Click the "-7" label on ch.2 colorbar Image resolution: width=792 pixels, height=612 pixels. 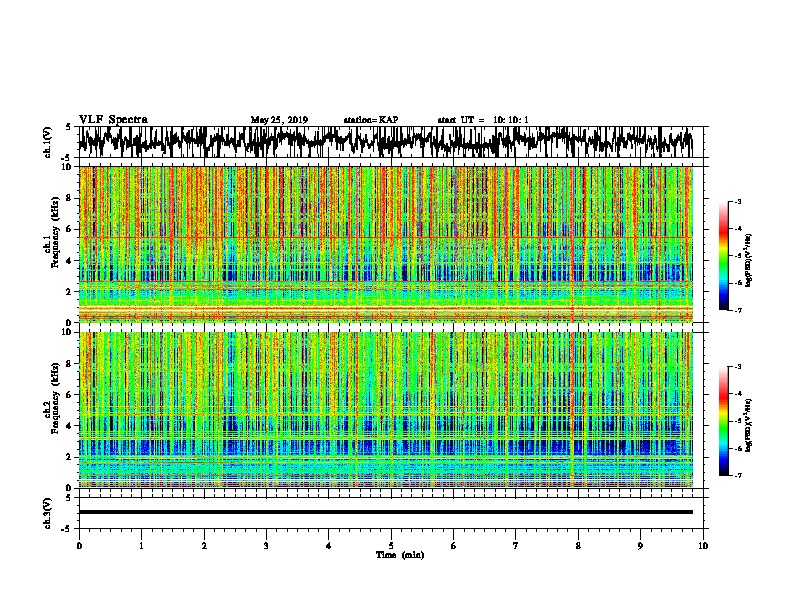(x=737, y=475)
